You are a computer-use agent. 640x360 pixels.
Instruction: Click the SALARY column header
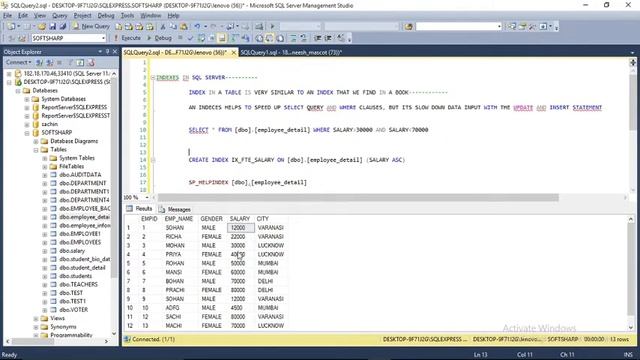(x=240, y=219)
